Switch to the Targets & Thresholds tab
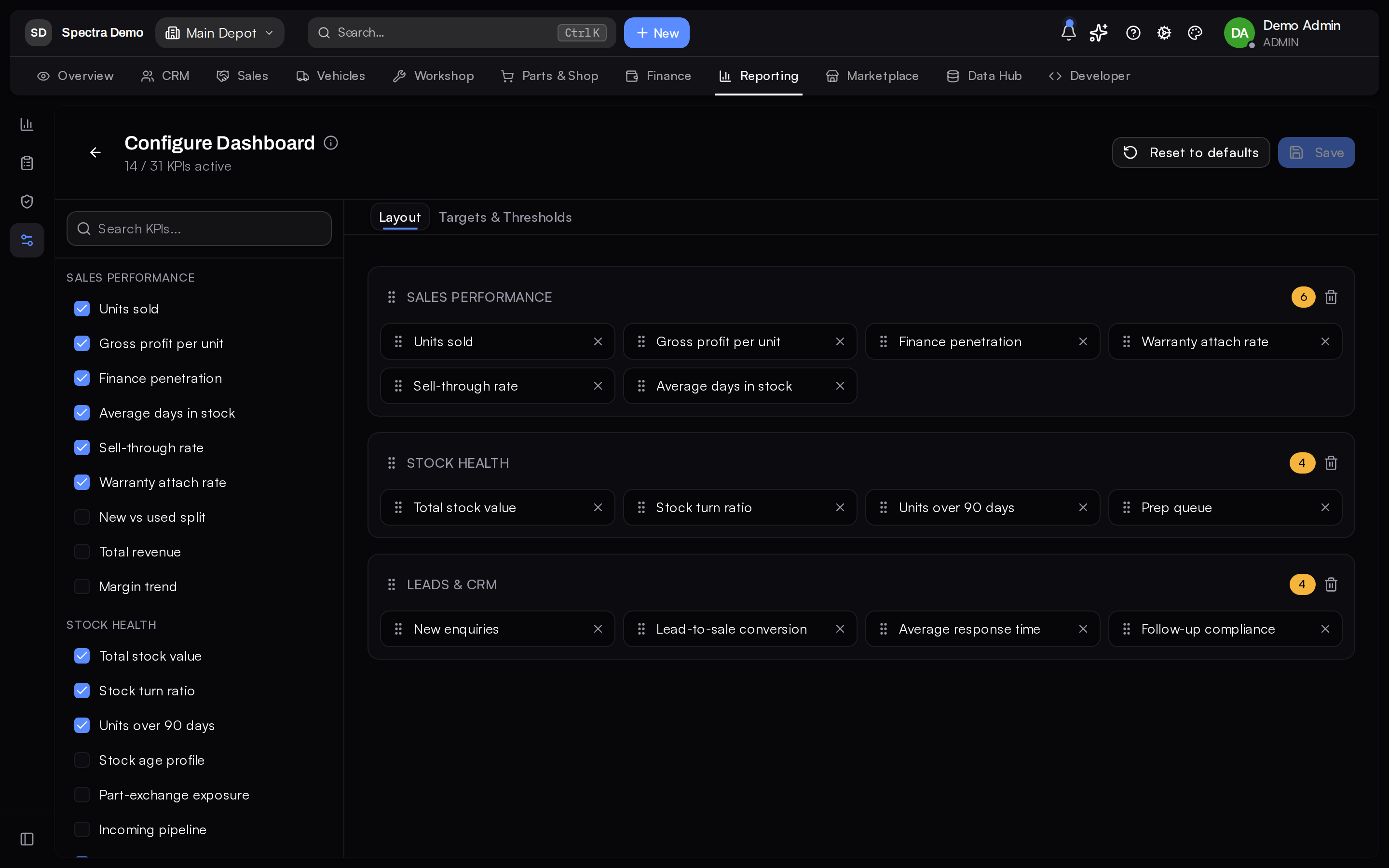 [x=505, y=217]
